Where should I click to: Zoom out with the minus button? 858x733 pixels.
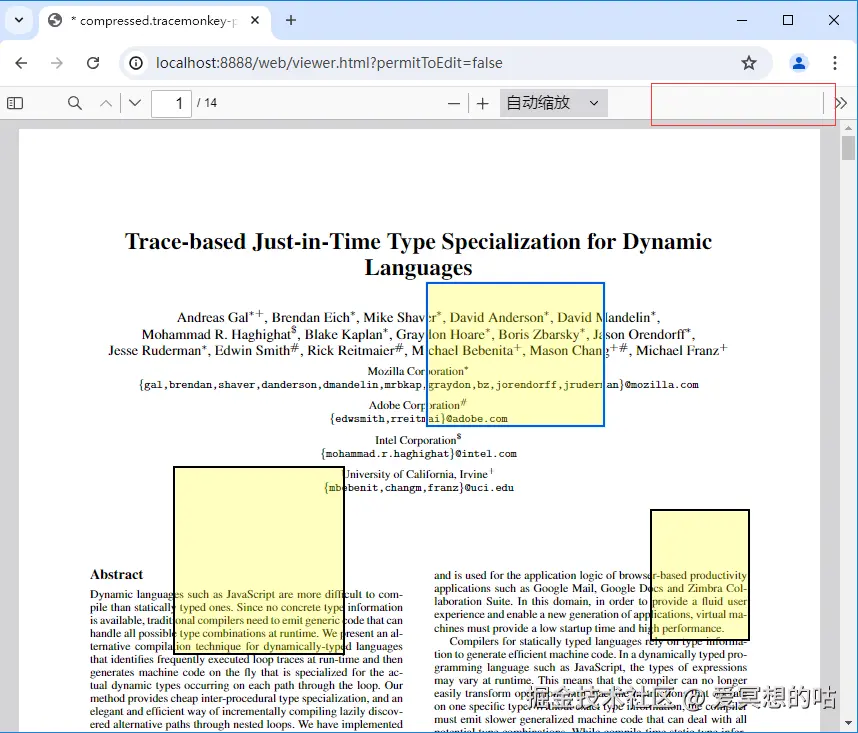454,103
